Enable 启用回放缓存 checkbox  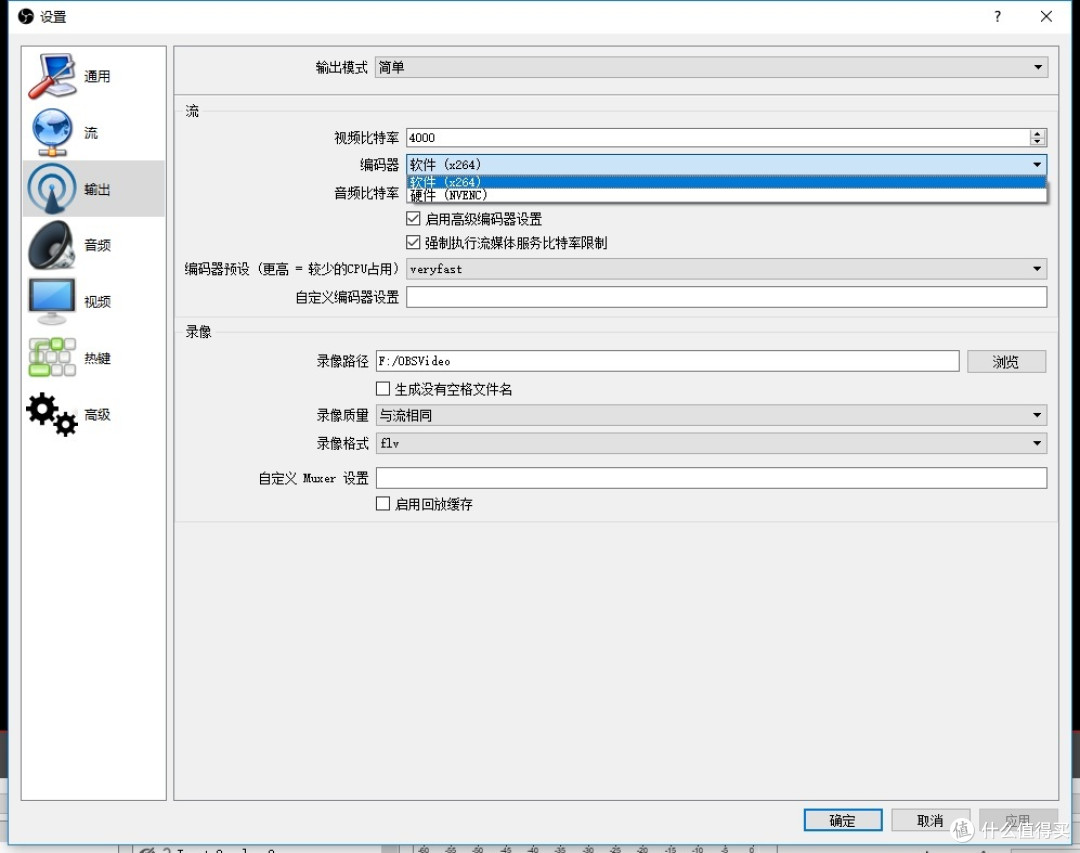(x=383, y=504)
